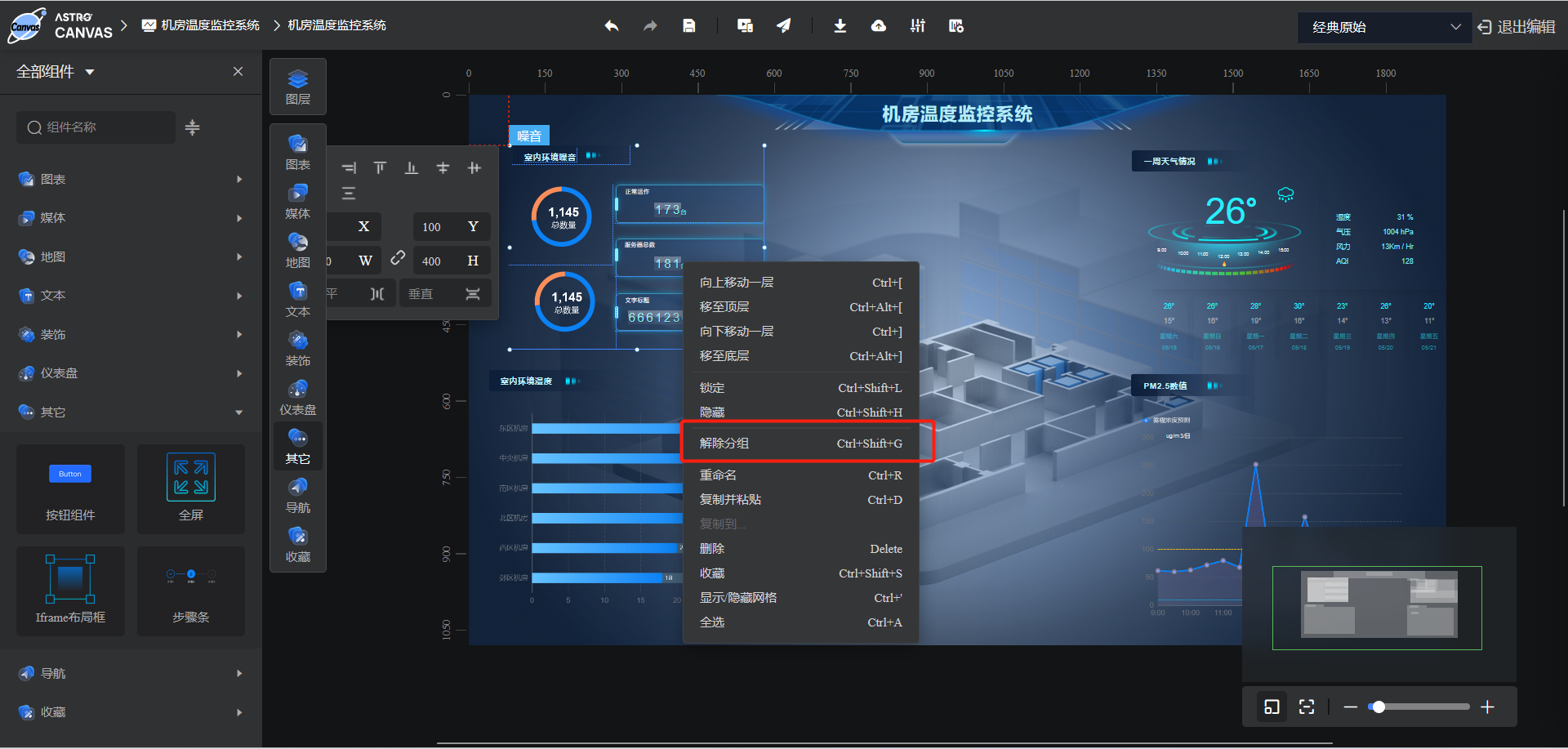Select 其它 in the vertical component strip
Screen dimensions: 1568x749
pos(298,446)
